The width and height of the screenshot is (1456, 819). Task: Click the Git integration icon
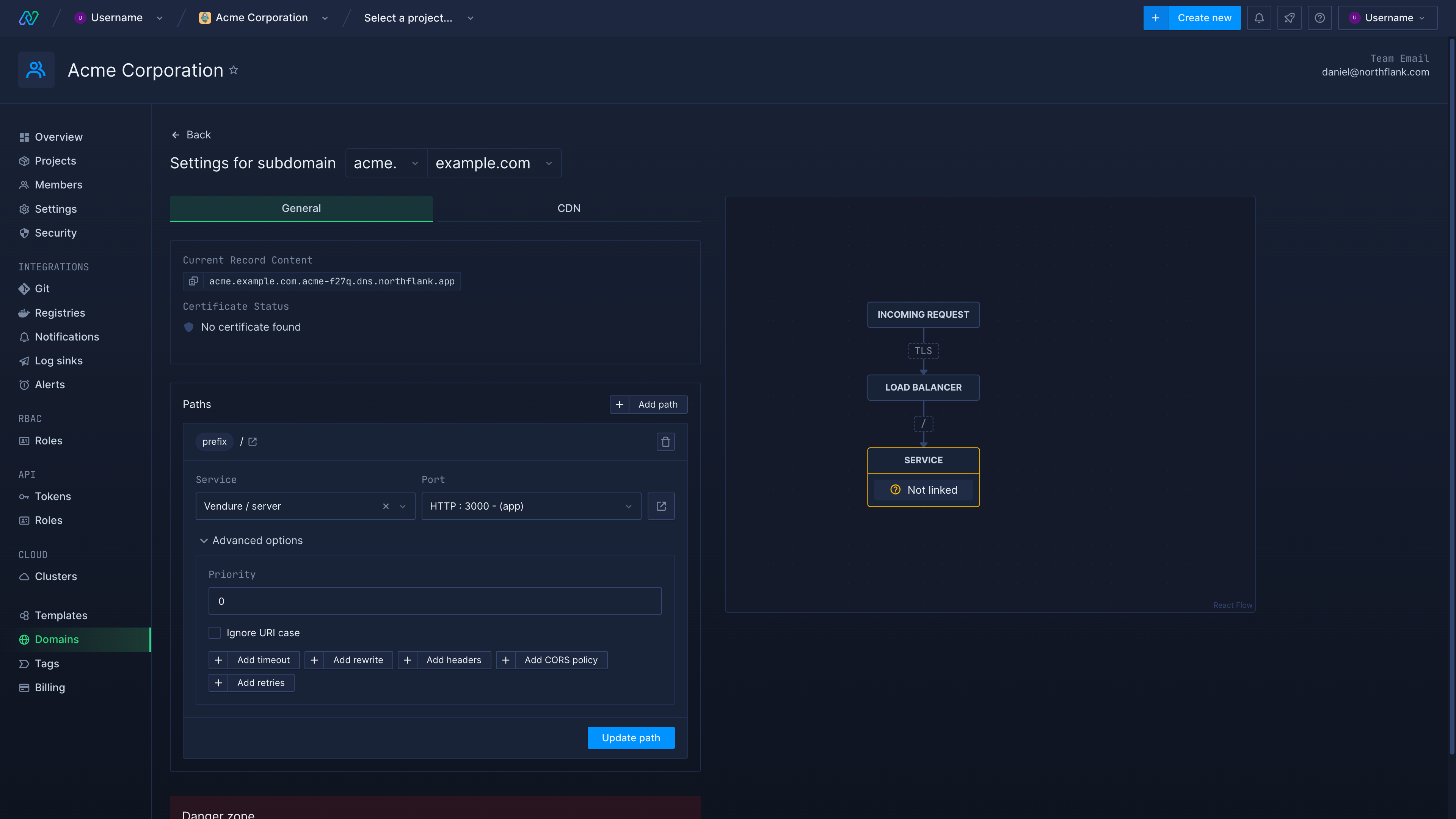tap(24, 288)
